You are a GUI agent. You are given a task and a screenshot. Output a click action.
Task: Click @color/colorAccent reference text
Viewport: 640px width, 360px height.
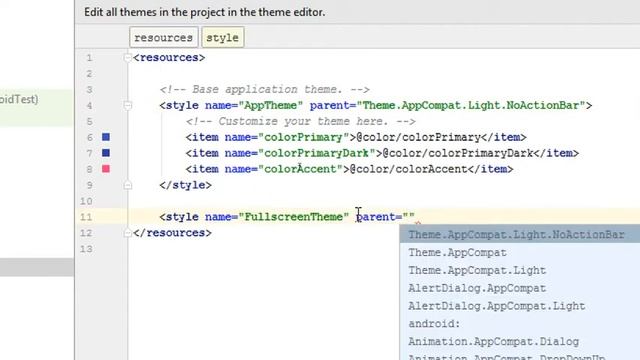409,169
